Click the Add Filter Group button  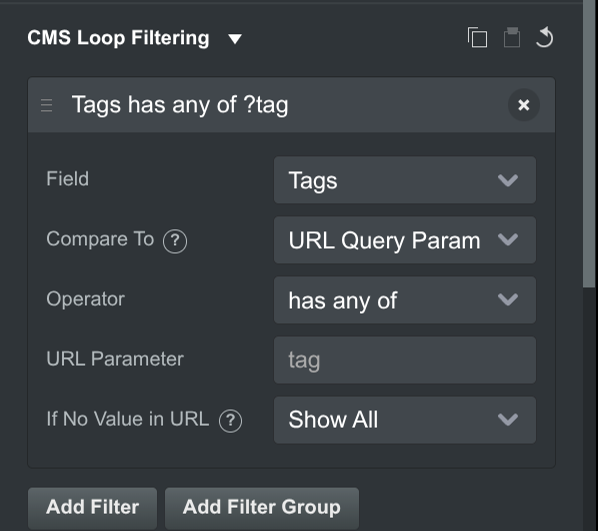pyautogui.click(x=262, y=507)
